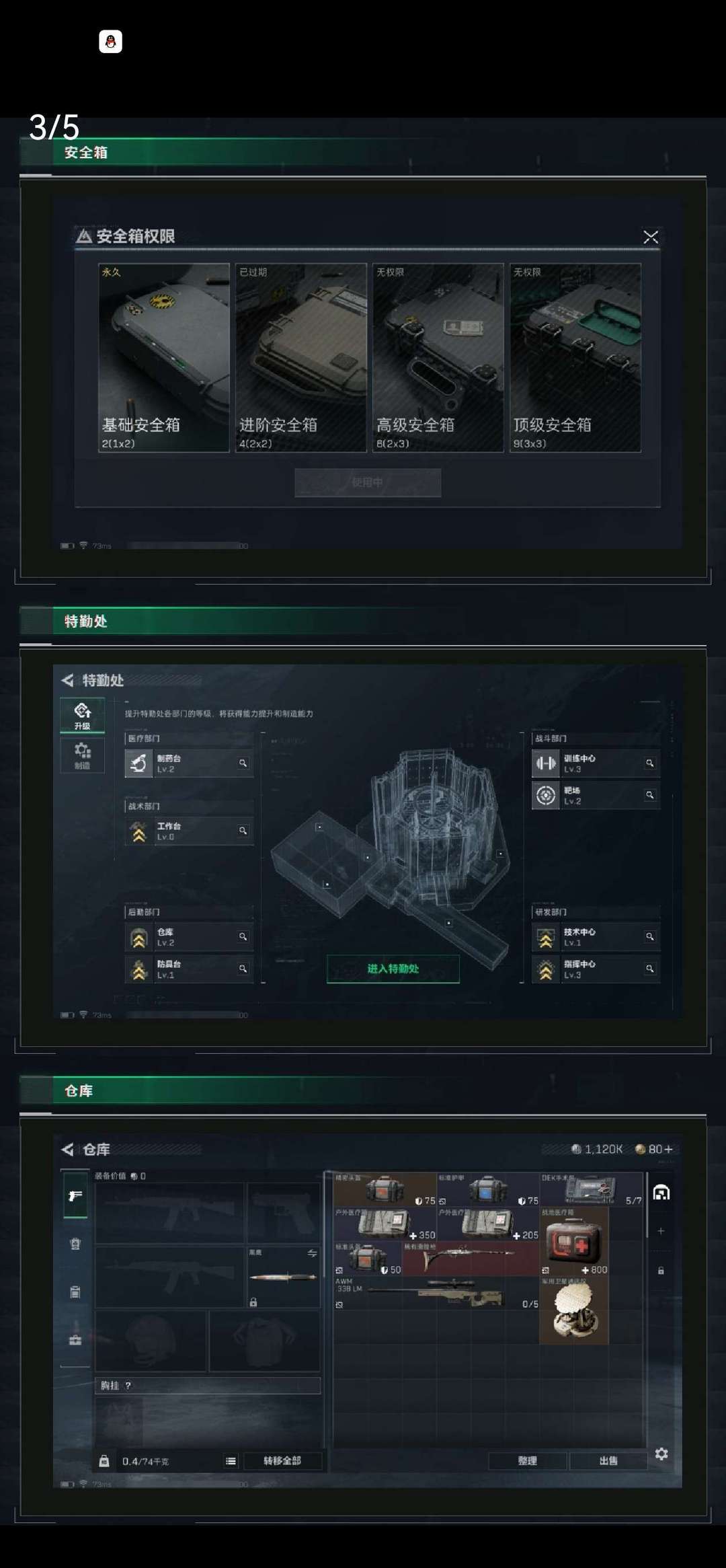Switch to the 升级 tab

[82, 715]
